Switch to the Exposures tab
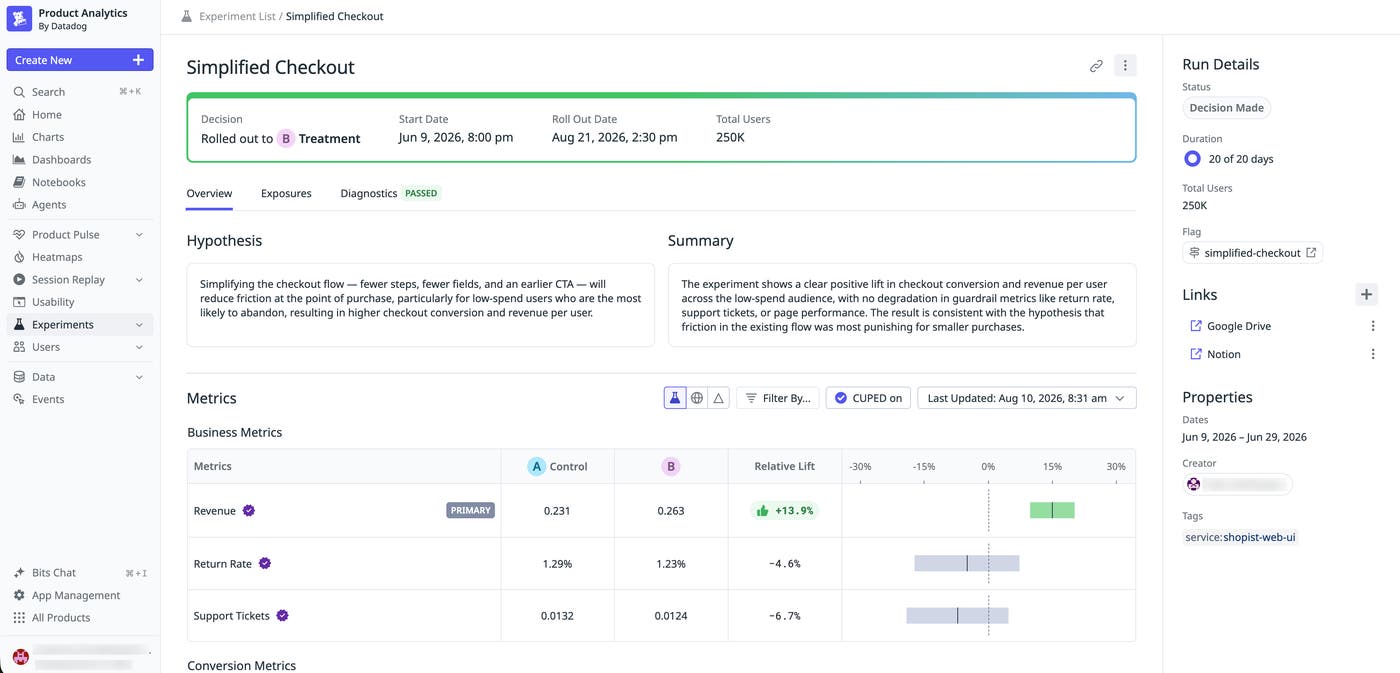The width and height of the screenshot is (1400, 673). point(286,193)
